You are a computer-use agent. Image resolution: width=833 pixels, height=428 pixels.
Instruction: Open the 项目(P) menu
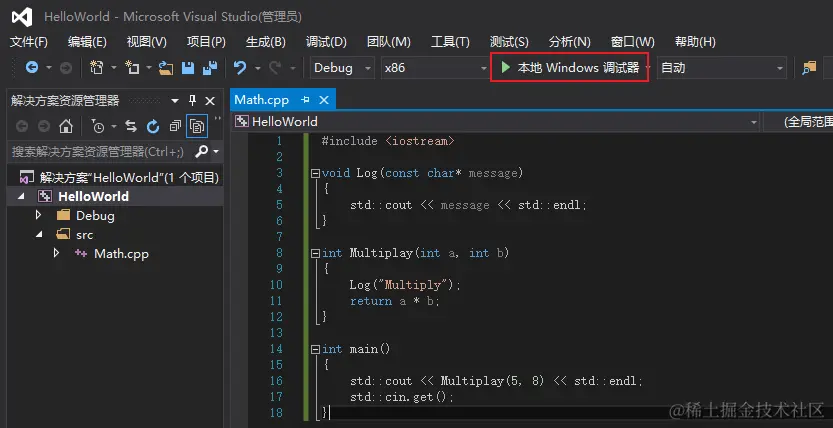coord(206,42)
